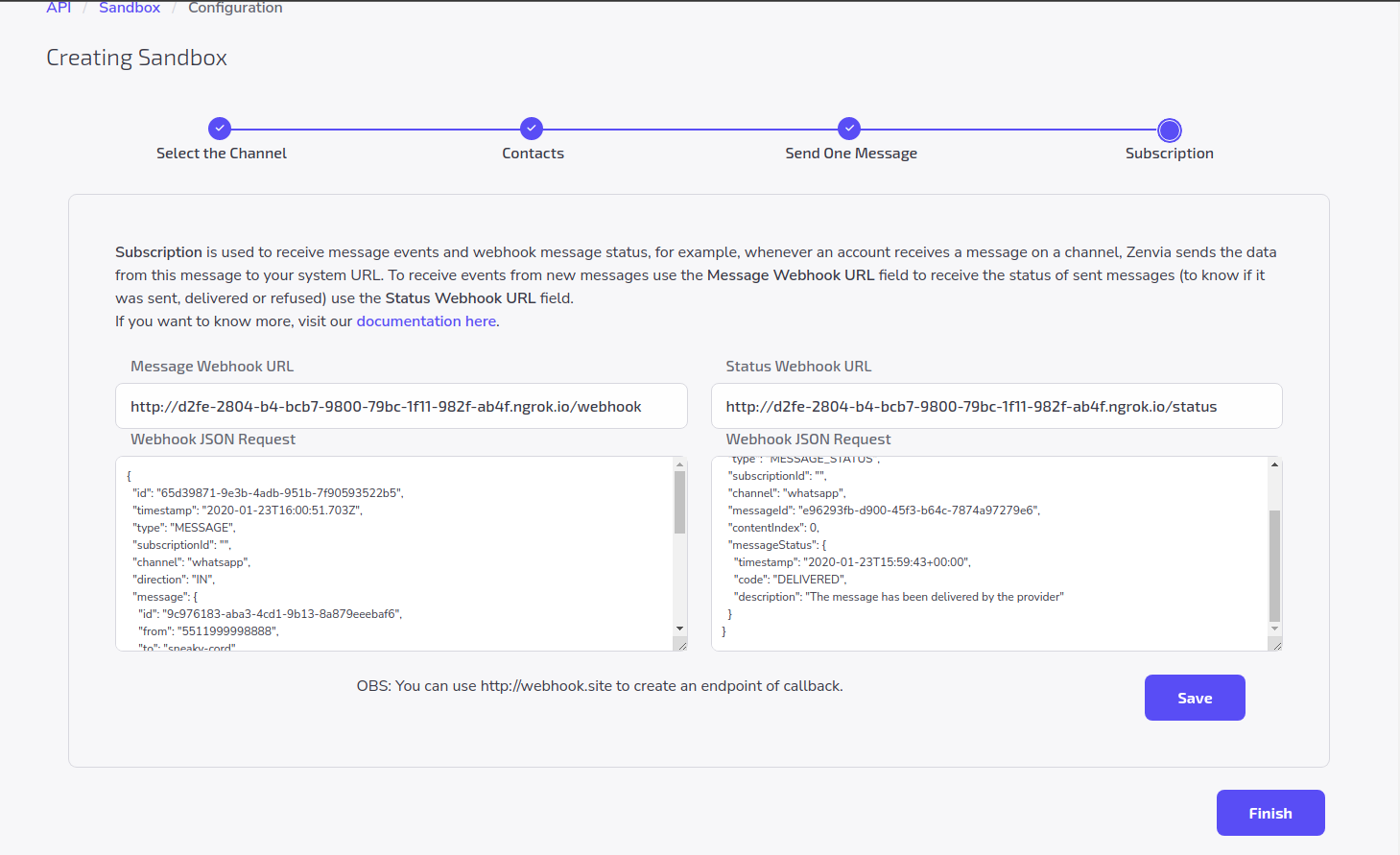Screen dimensions: 1400x855
Task: Click the Select the Channel step label
Action: [x=222, y=154]
